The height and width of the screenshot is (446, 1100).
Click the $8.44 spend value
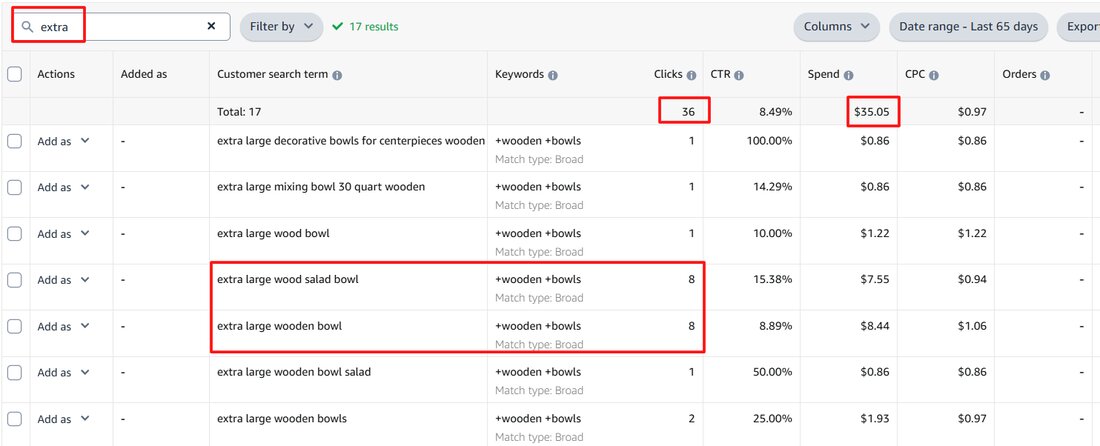(x=875, y=325)
